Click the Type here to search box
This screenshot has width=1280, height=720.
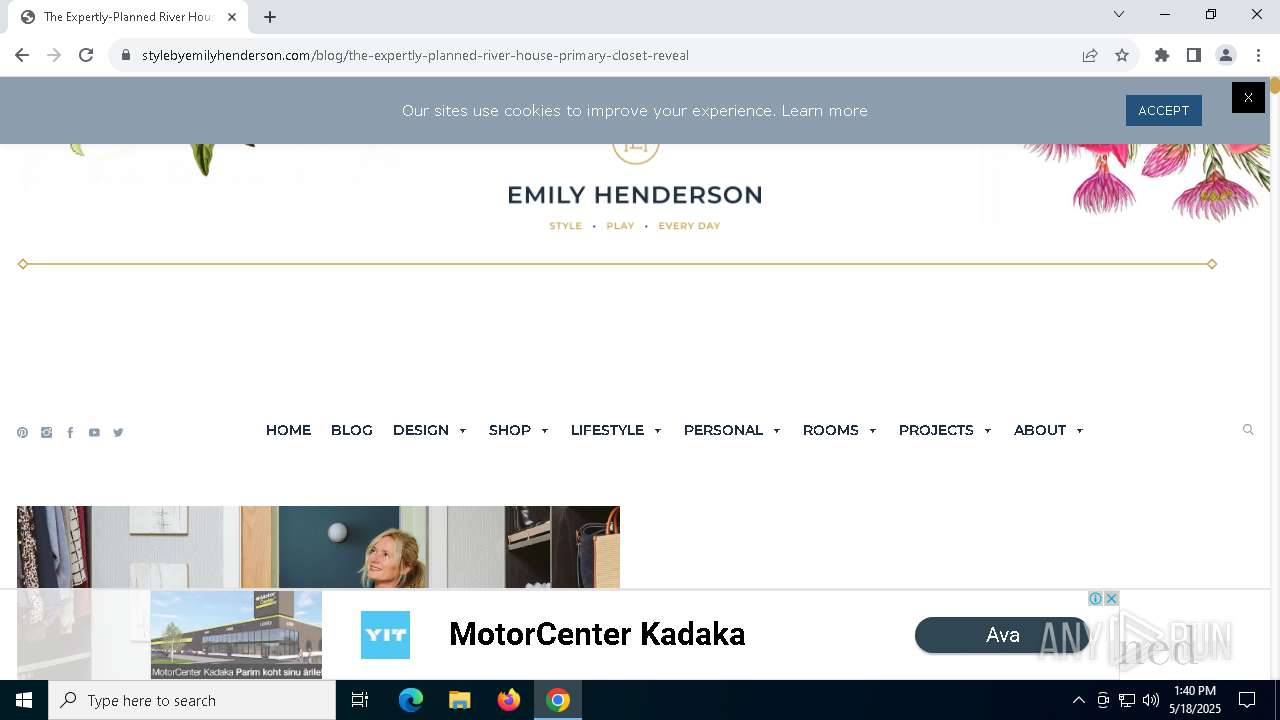click(x=192, y=700)
